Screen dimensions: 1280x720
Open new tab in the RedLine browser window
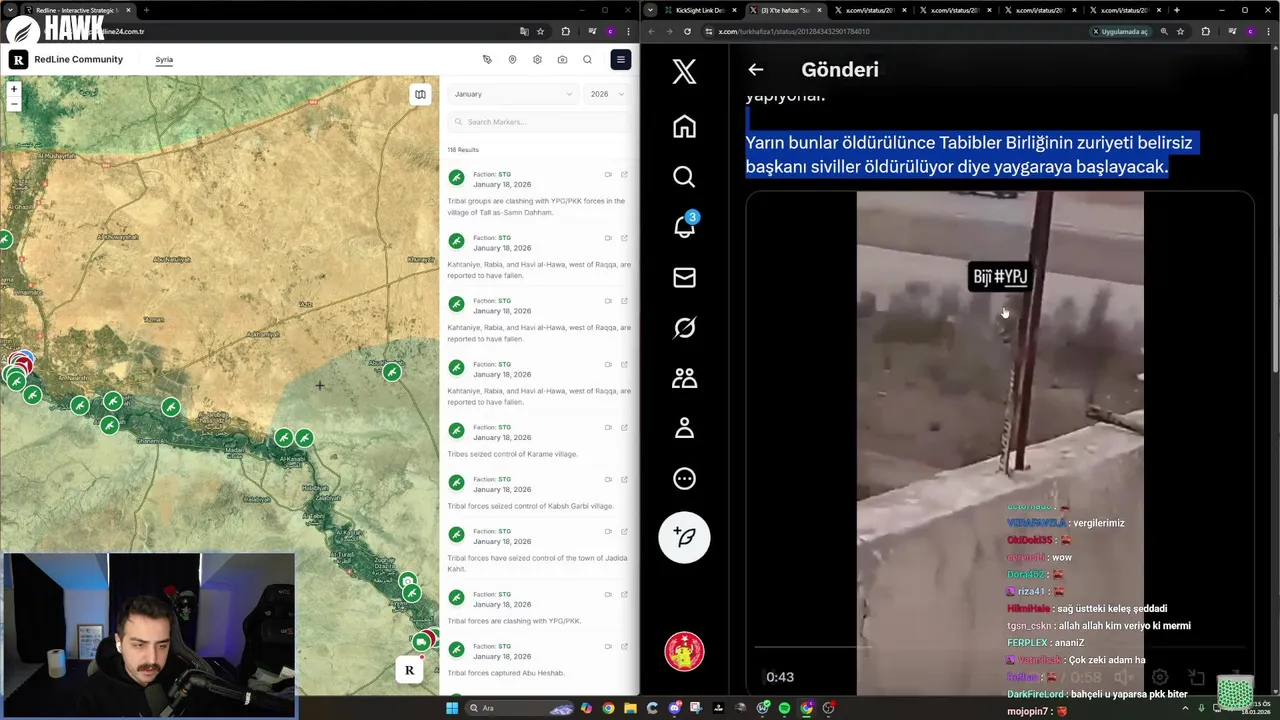(x=146, y=10)
